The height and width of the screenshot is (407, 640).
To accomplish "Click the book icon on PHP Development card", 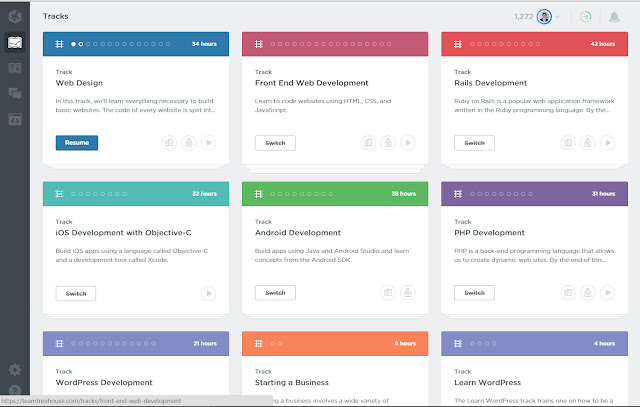I will click(x=568, y=293).
